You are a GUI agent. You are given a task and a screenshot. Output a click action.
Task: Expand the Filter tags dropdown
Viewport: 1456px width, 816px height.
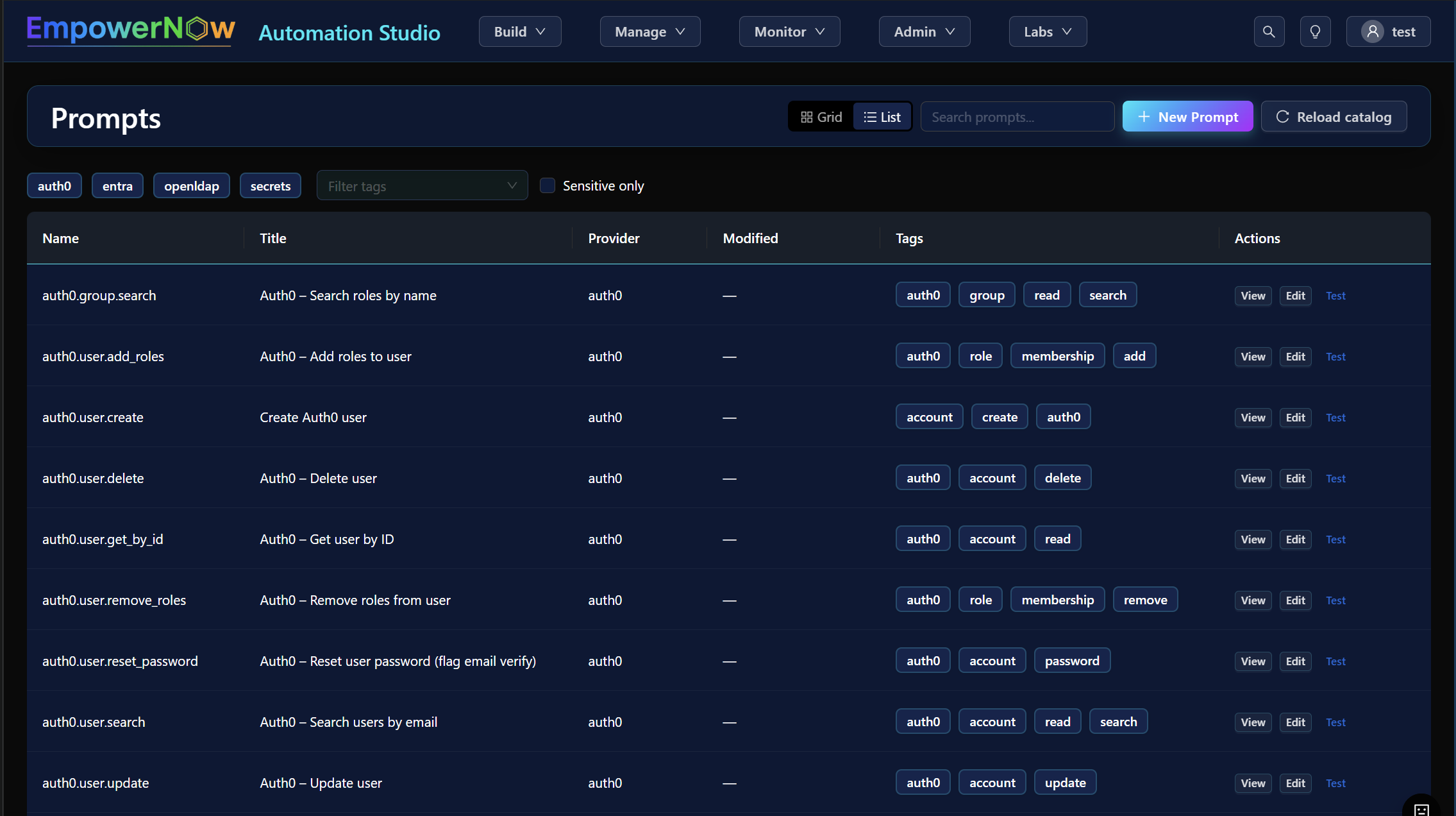[x=421, y=185]
